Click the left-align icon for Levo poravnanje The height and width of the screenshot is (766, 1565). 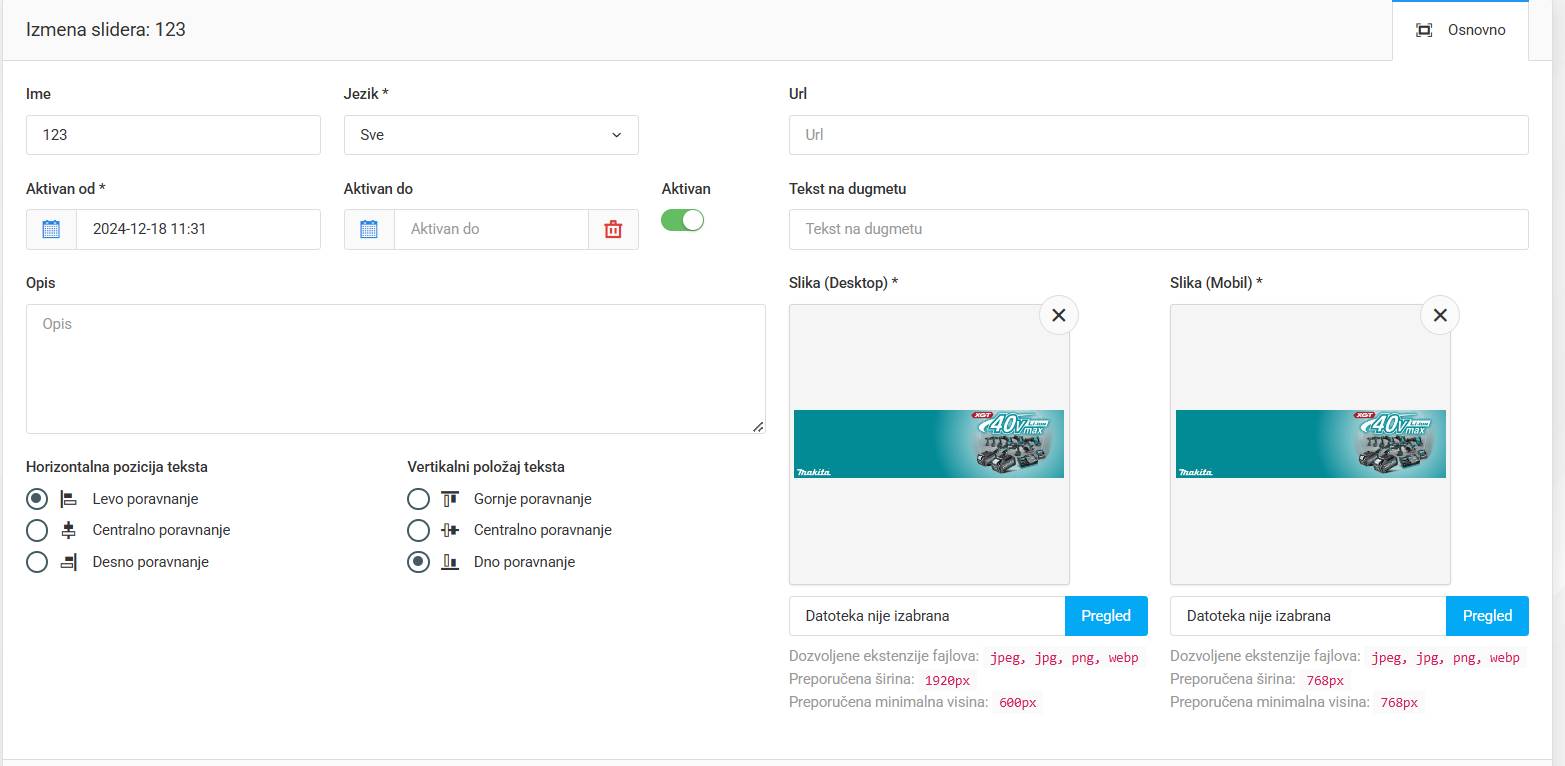pyautogui.click(x=69, y=499)
